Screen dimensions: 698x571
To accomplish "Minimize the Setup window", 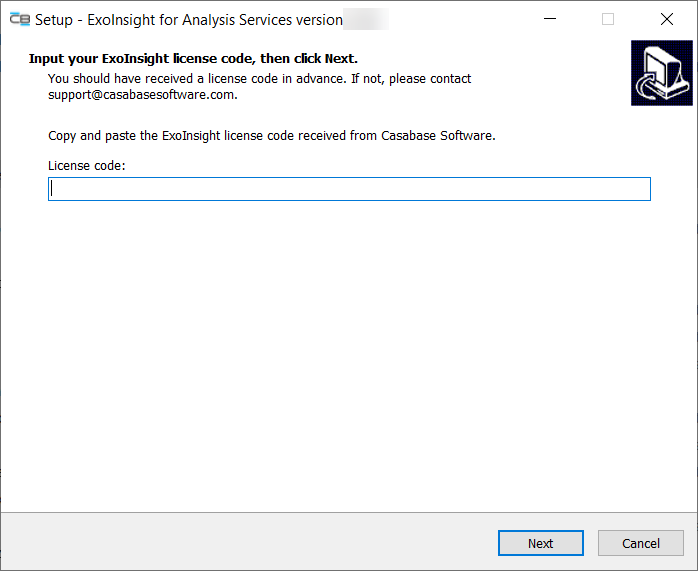I will 549,19.
